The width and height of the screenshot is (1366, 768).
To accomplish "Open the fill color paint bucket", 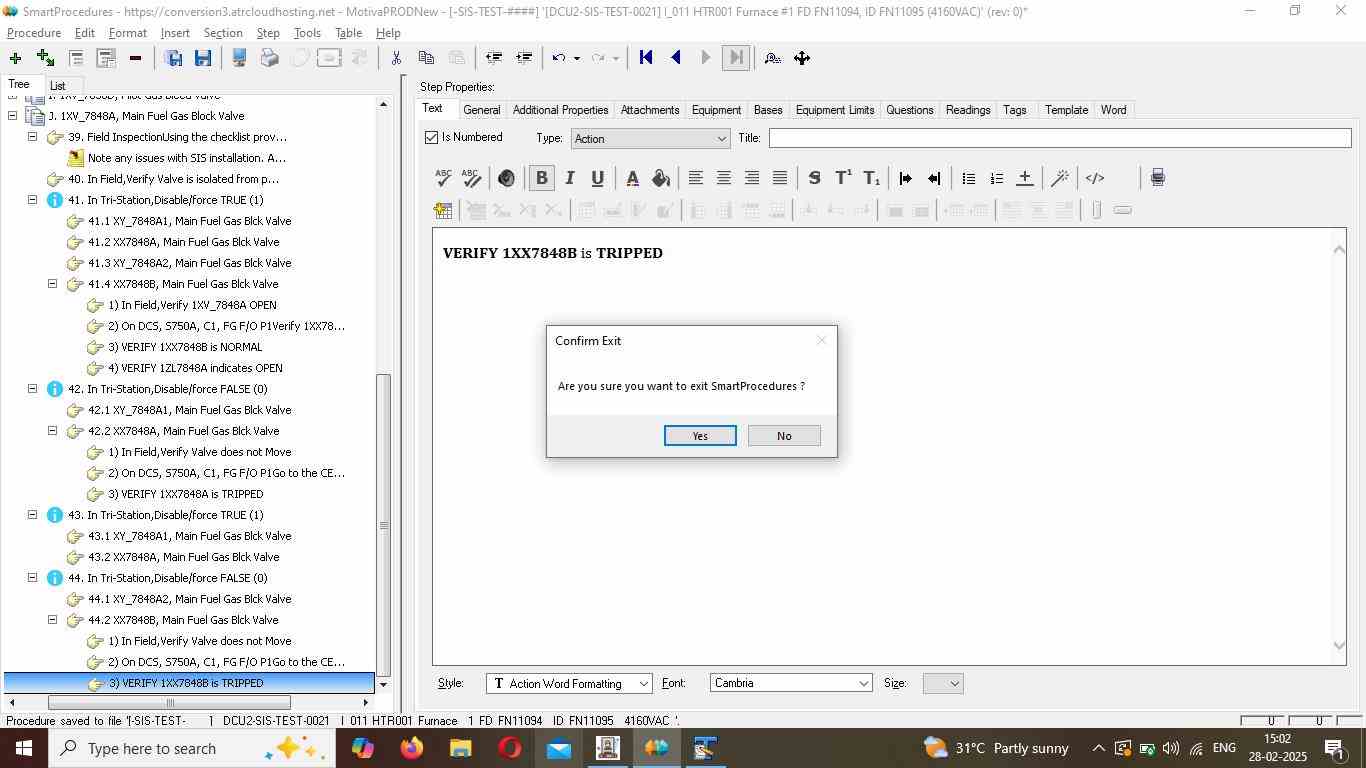I will (660, 178).
